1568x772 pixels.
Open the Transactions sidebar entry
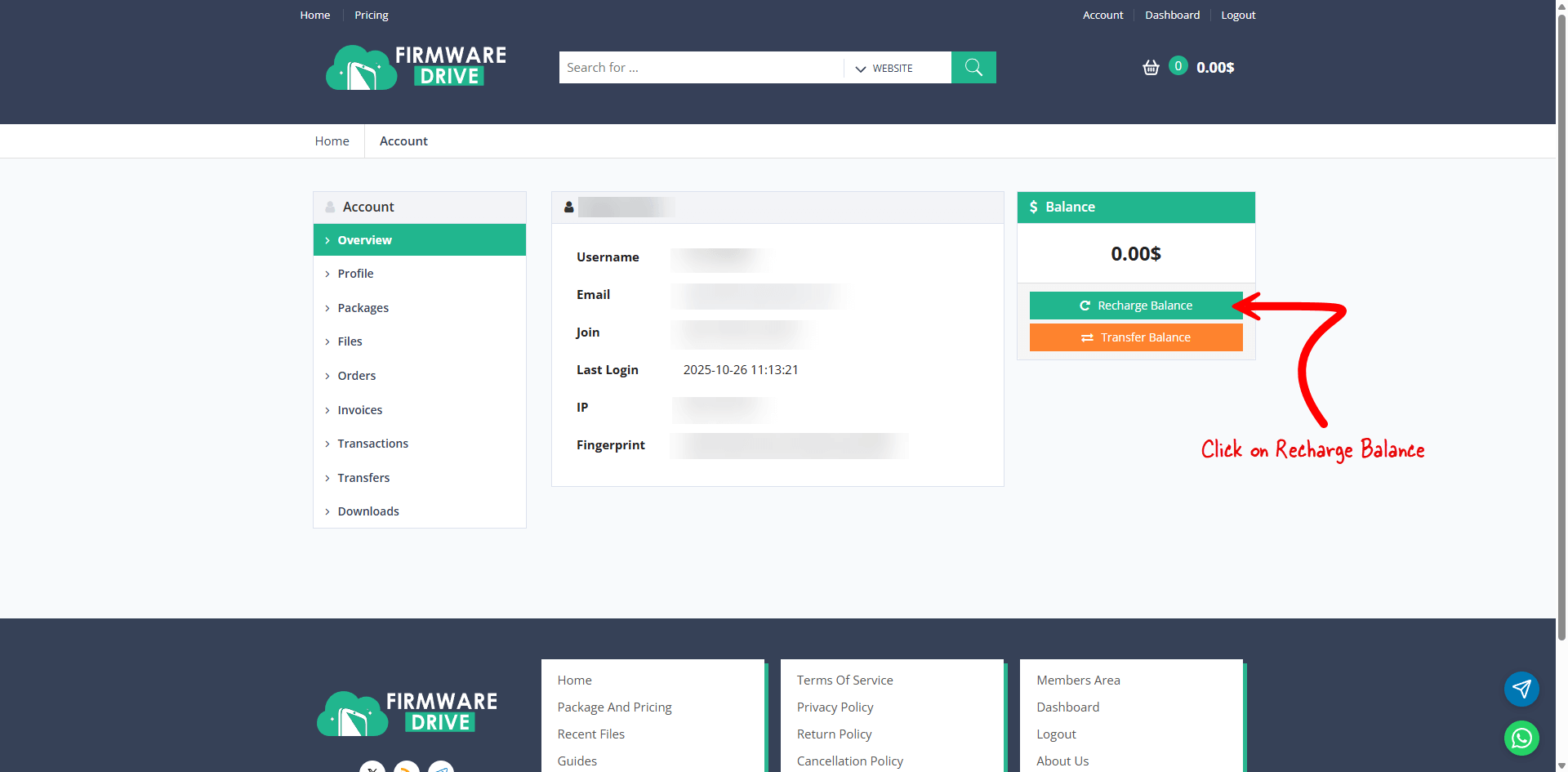click(x=372, y=444)
